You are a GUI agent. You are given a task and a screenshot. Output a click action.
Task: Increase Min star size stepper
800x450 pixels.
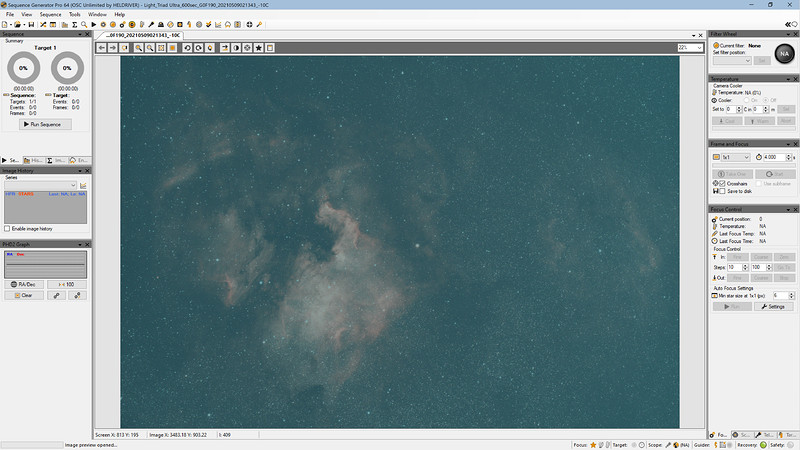[x=792, y=294]
